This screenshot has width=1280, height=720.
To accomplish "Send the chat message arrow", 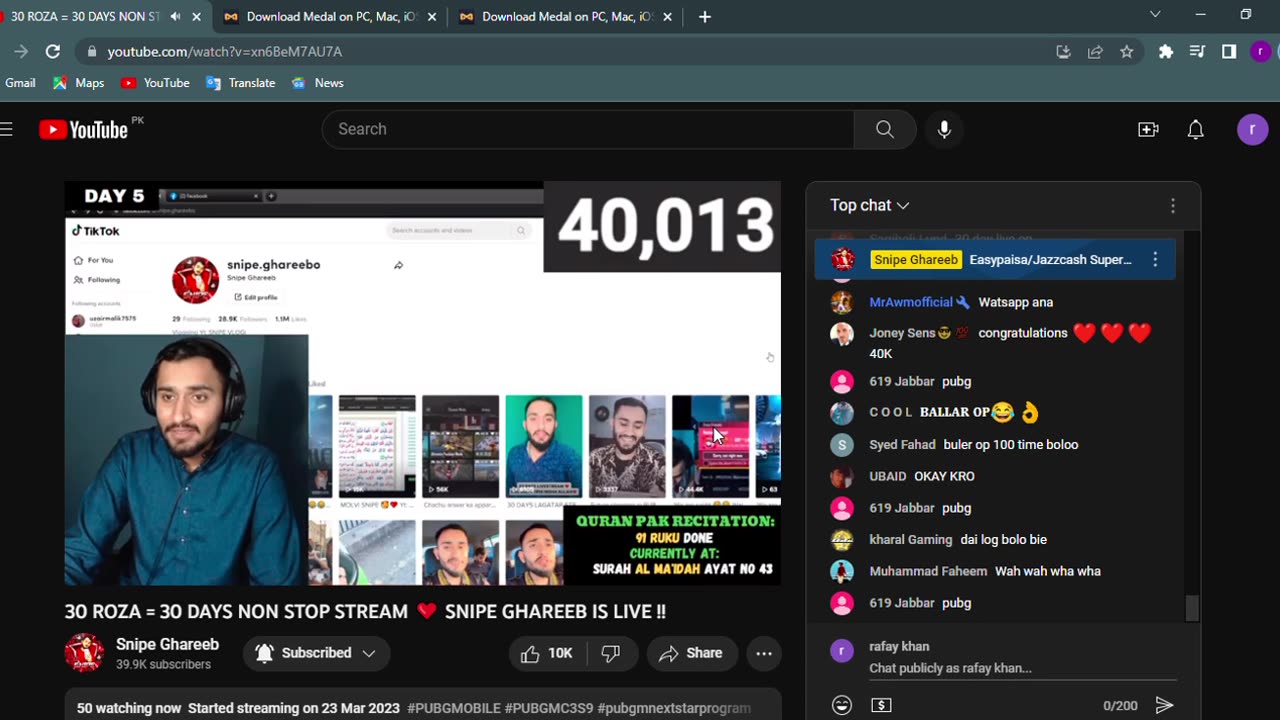I will coord(1164,705).
